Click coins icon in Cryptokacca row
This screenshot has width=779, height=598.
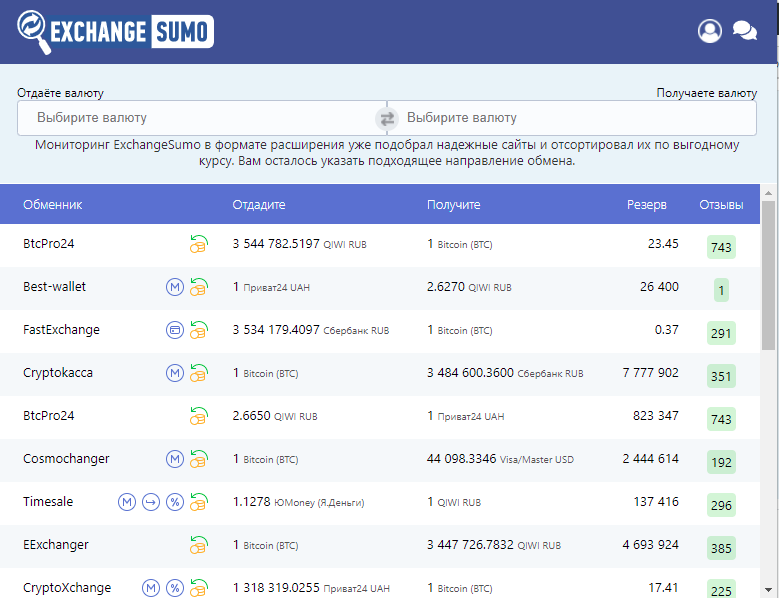(199, 373)
